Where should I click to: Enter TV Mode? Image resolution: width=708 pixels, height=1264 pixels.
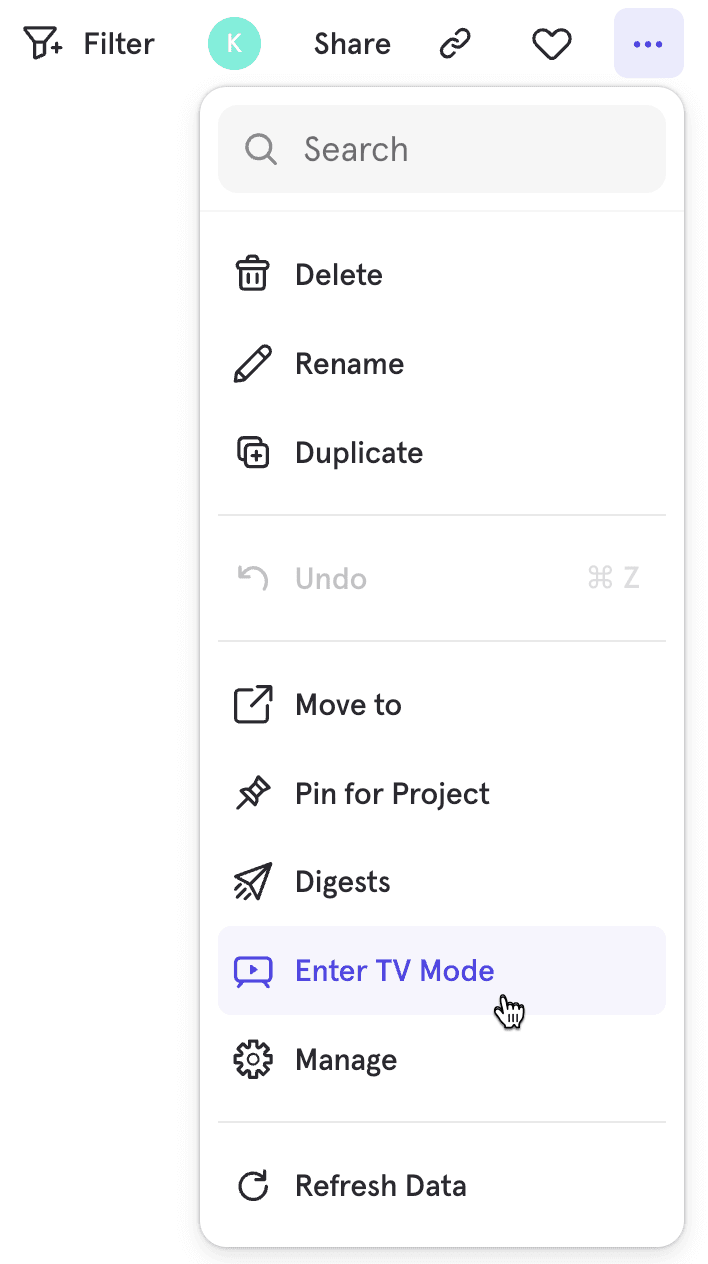(394, 971)
